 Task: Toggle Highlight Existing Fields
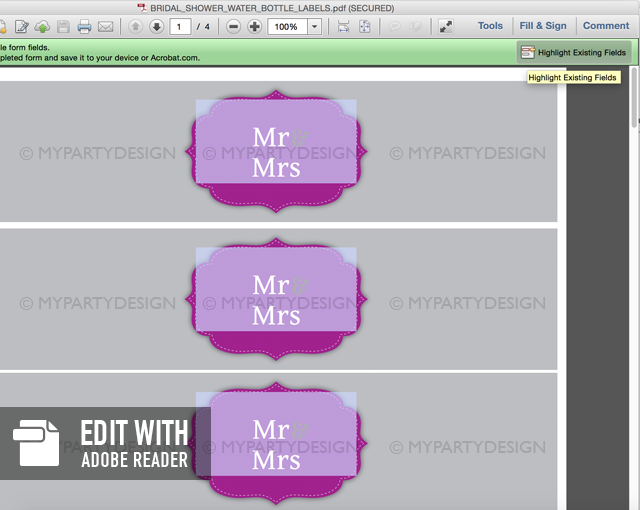573,52
